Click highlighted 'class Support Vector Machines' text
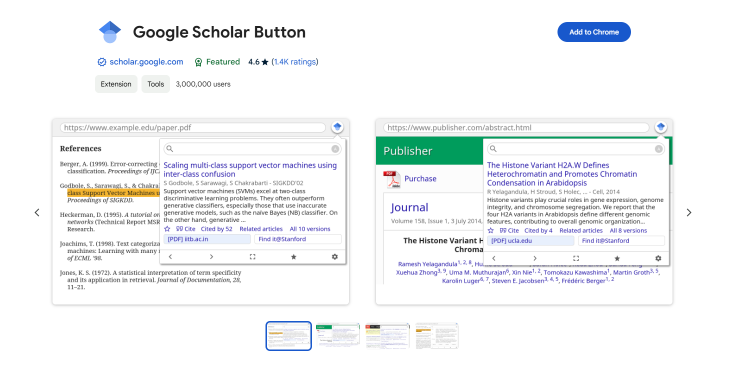 (113, 193)
